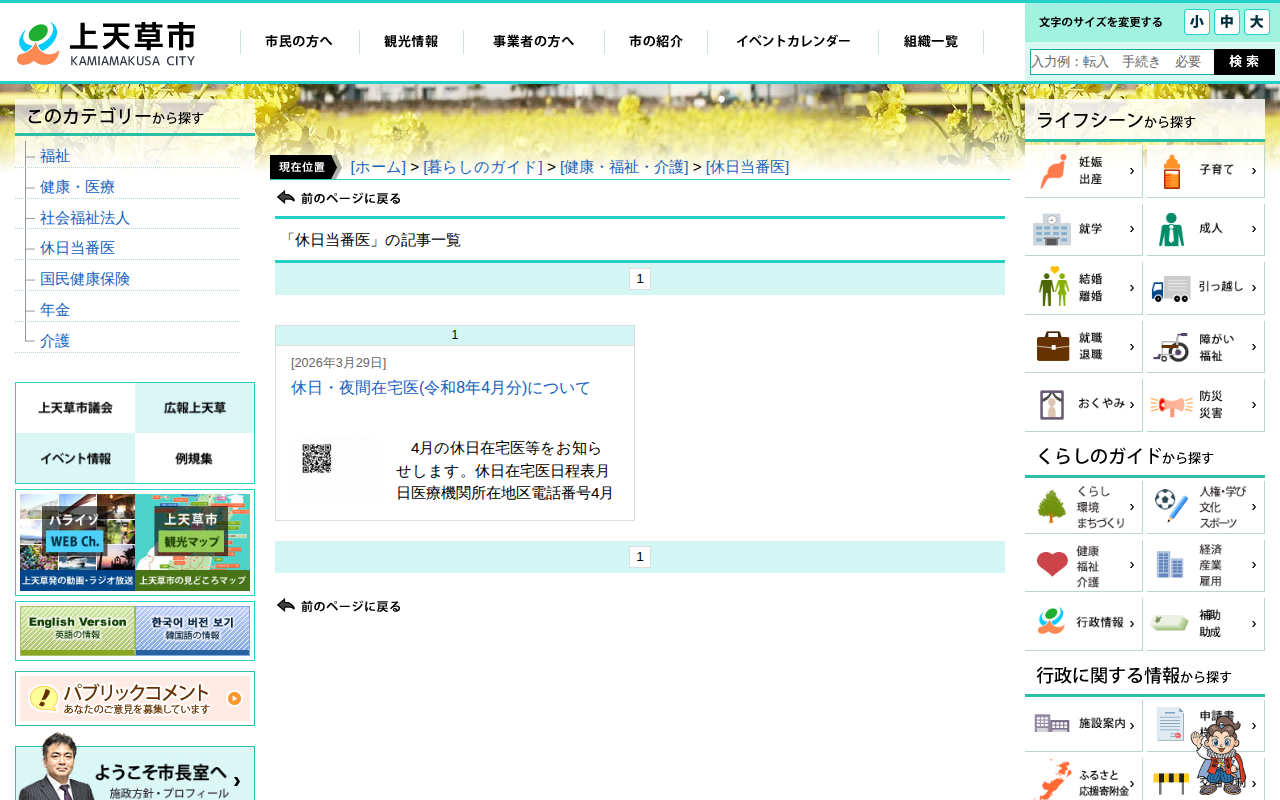Open the 施設案内 facilities icon
The width and height of the screenshot is (1280, 800).
(1084, 725)
